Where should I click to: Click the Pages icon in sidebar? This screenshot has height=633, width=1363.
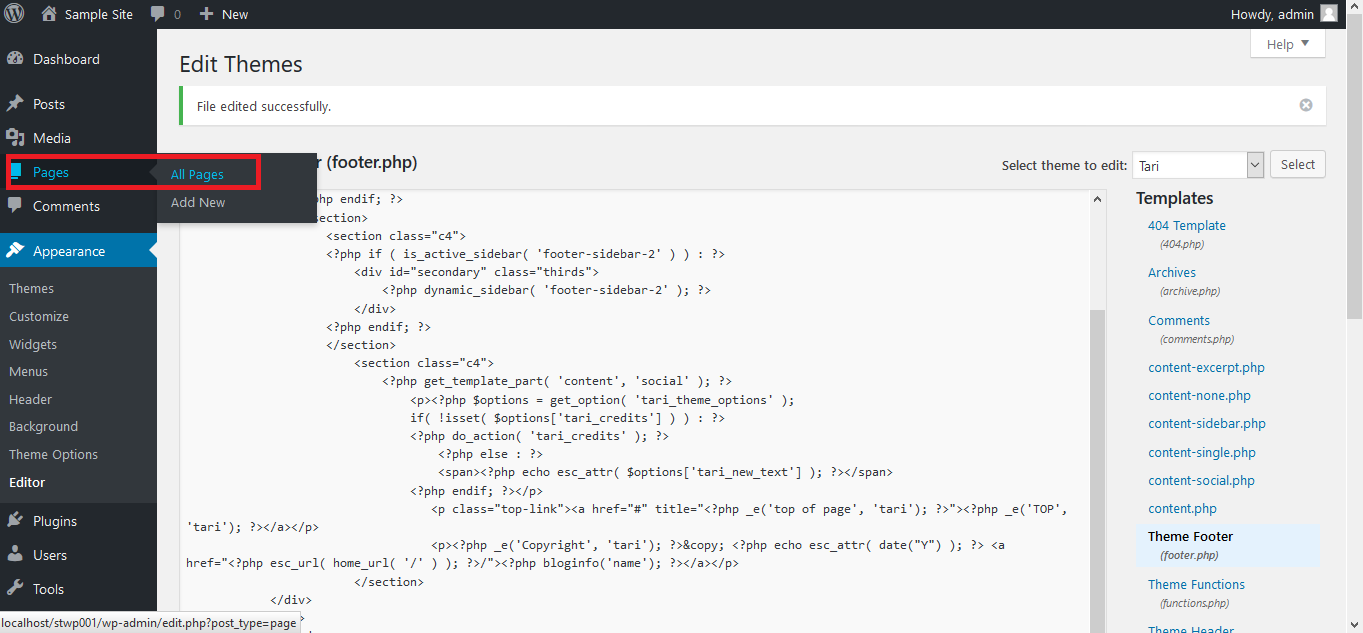tap(15, 172)
